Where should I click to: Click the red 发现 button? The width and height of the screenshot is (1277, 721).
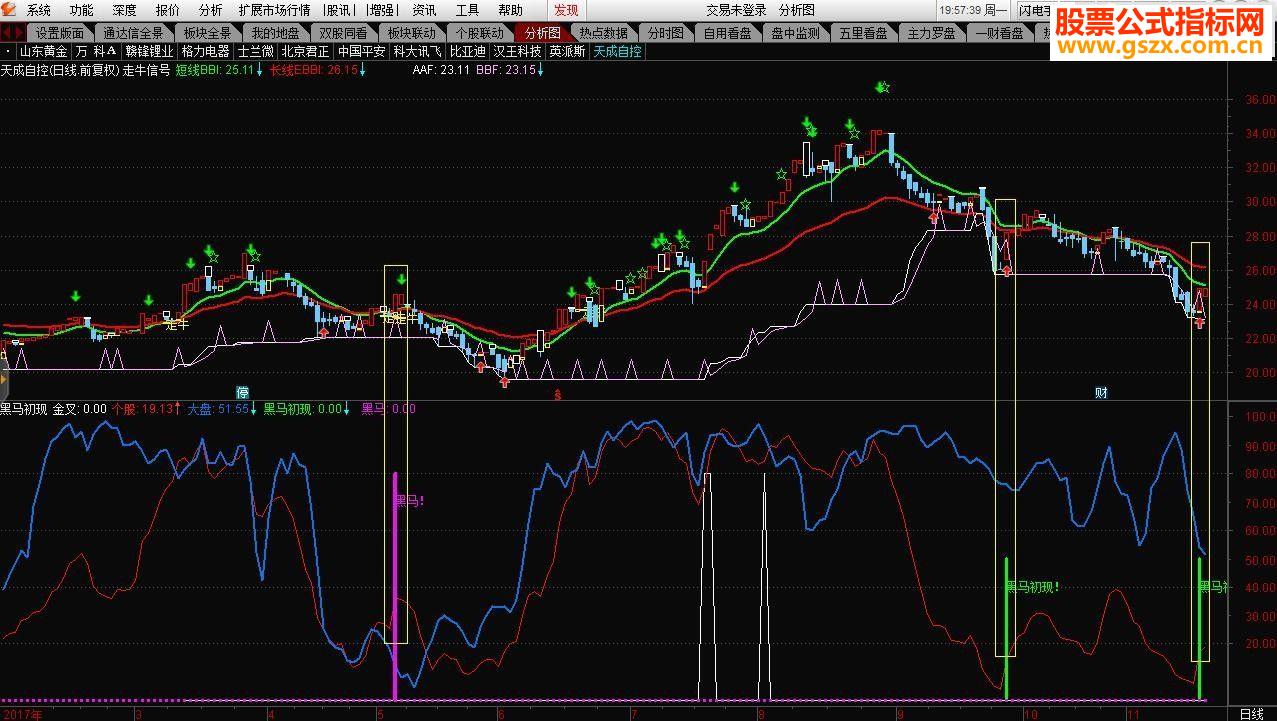(566, 10)
